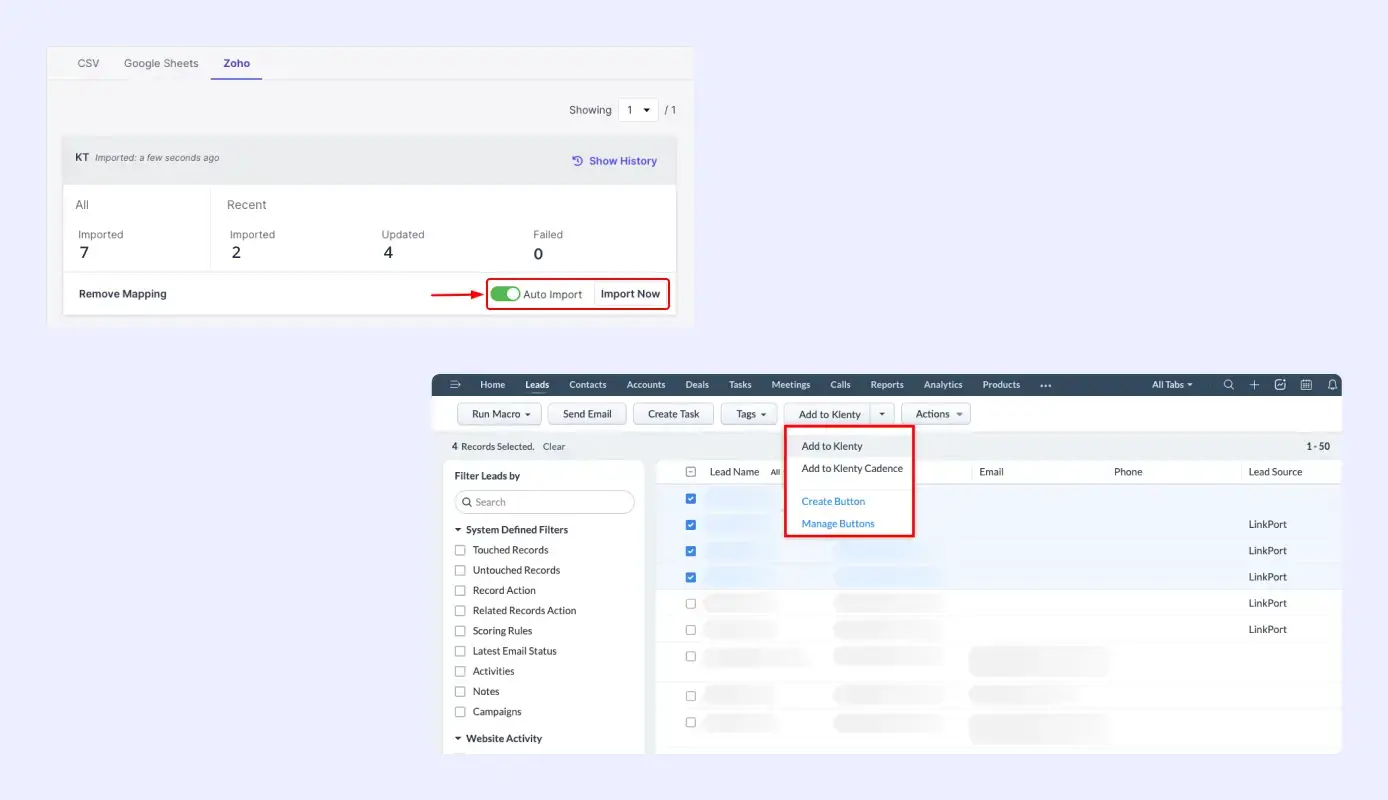Click the plus create icon in top bar
Viewport: 1388px width, 800px height.
pos(1255,385)
